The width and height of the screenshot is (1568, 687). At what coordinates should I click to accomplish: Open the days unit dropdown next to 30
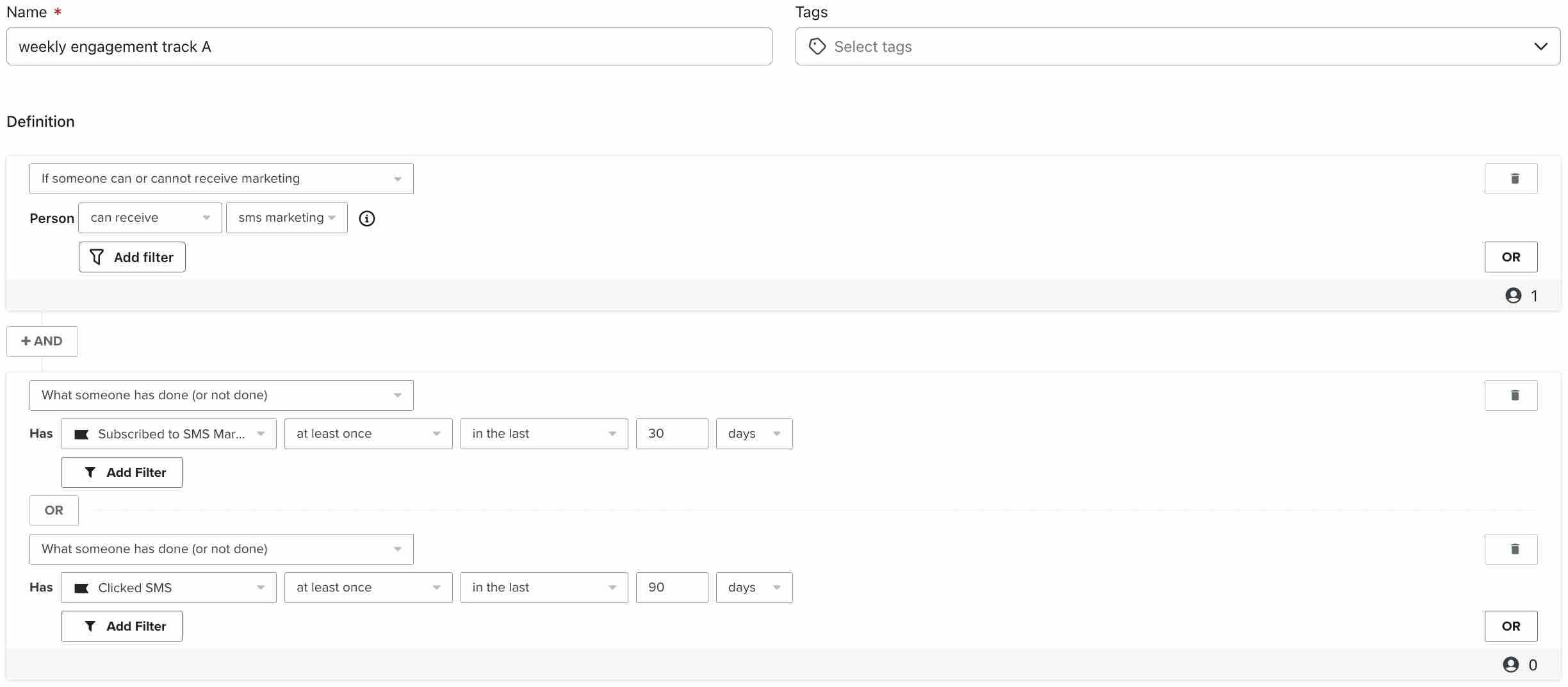[x=754, y=434]
